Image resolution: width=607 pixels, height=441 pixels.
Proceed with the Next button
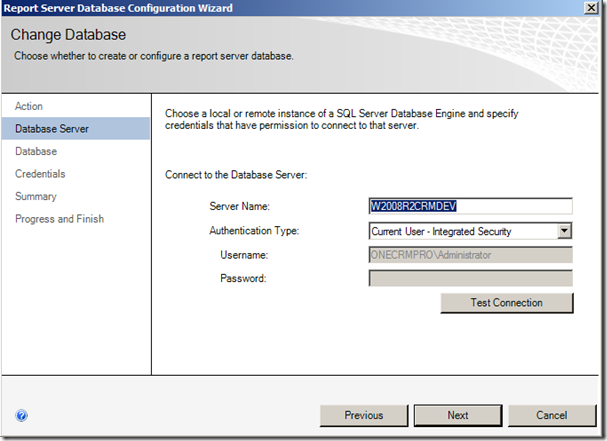coord(458,415)
